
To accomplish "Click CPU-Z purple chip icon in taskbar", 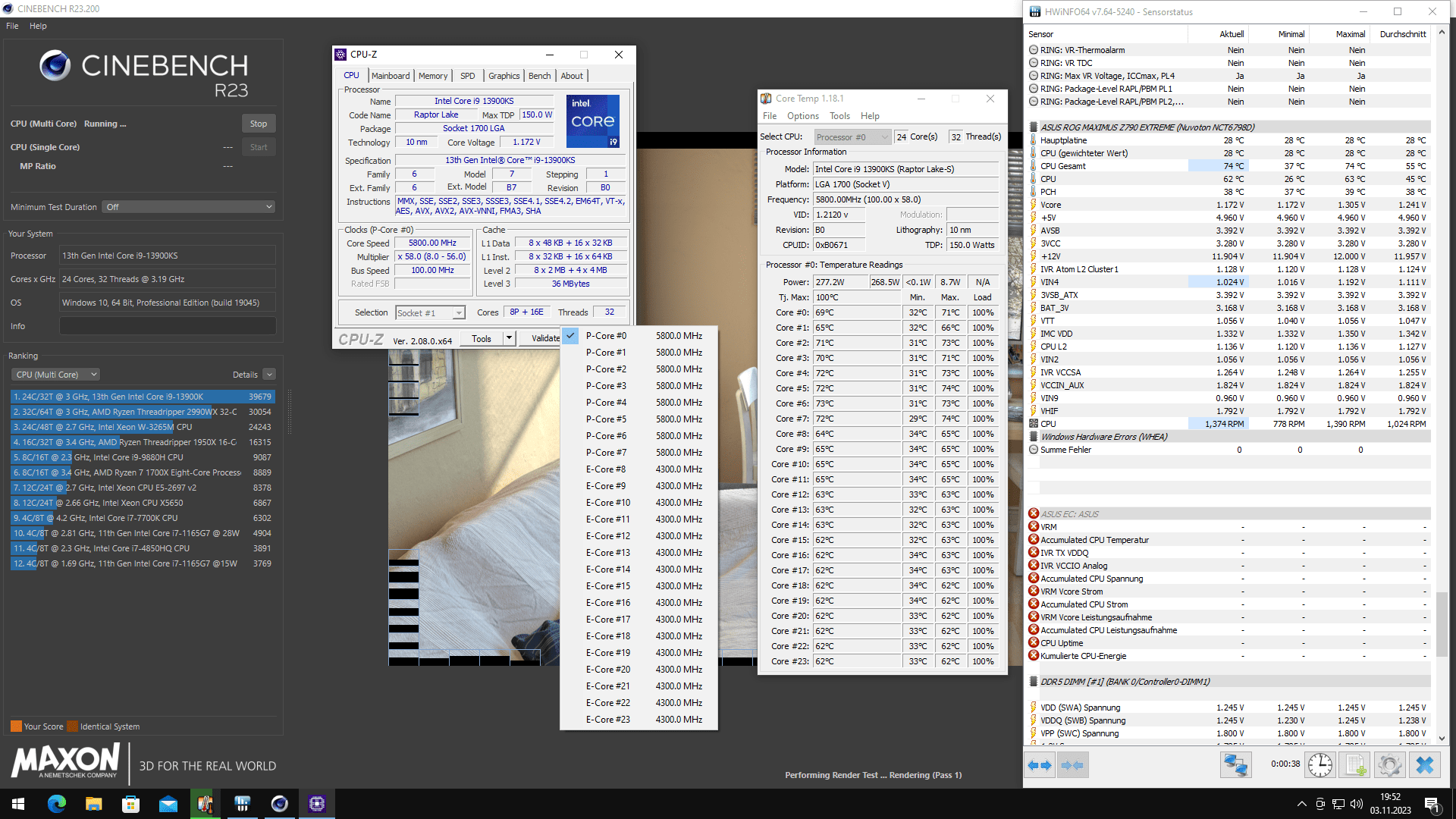I will 317,804.
